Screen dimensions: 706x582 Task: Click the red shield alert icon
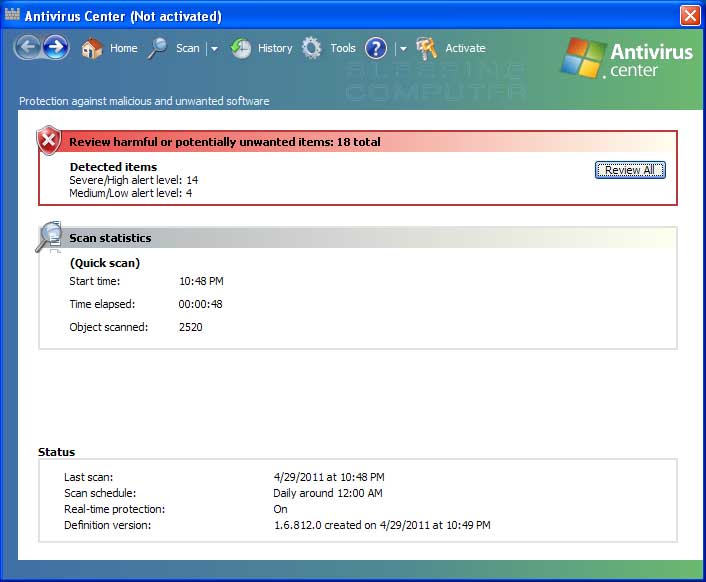point(49,140)
